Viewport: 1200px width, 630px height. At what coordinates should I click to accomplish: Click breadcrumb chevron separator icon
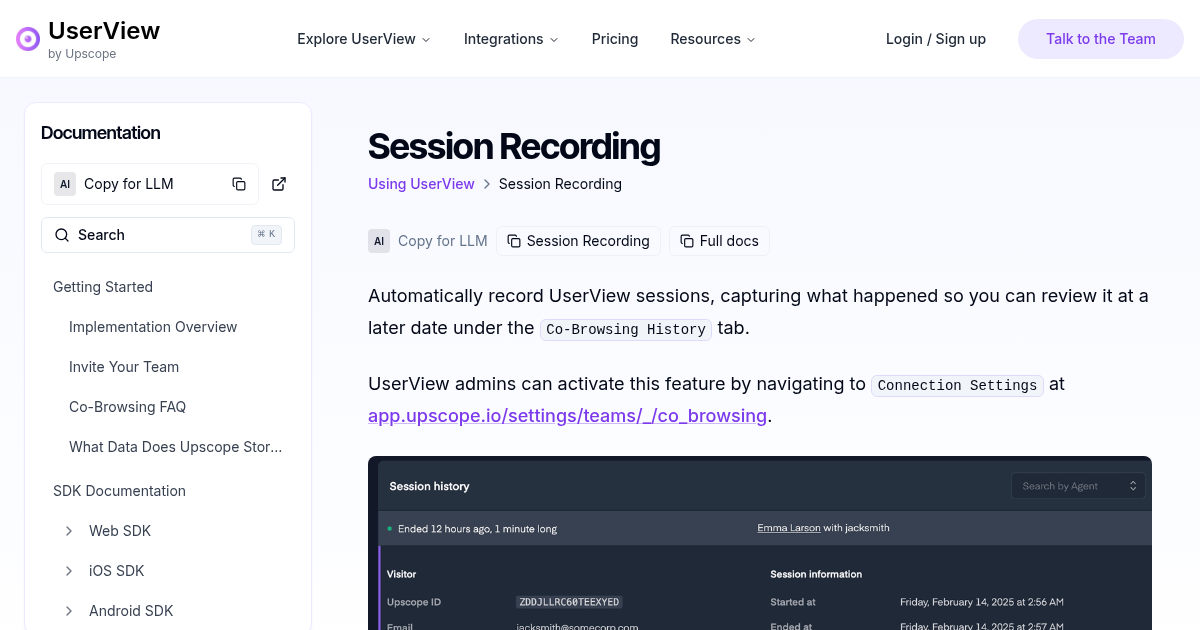pos(487,184)
